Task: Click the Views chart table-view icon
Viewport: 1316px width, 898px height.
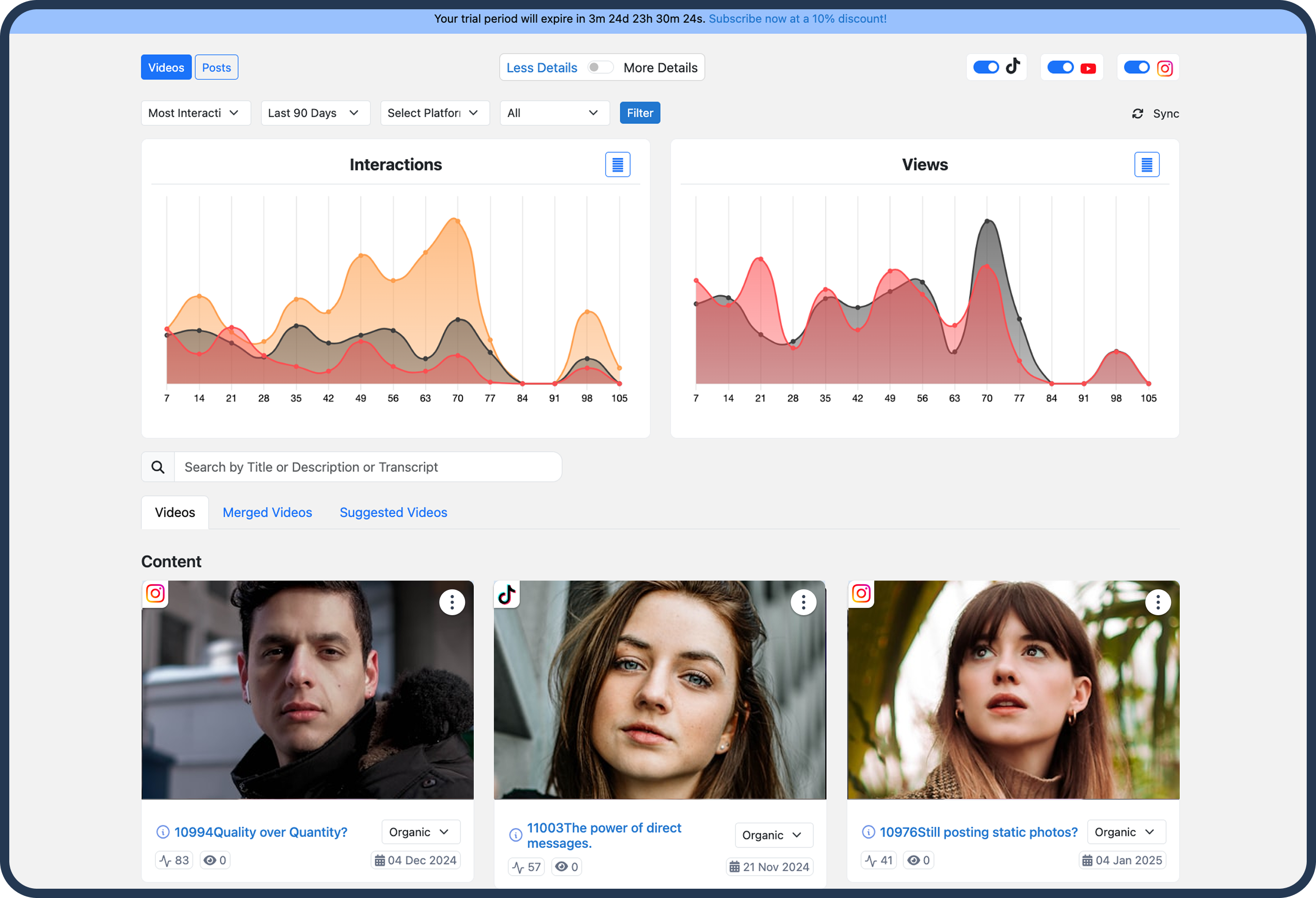Action: 1146,165
